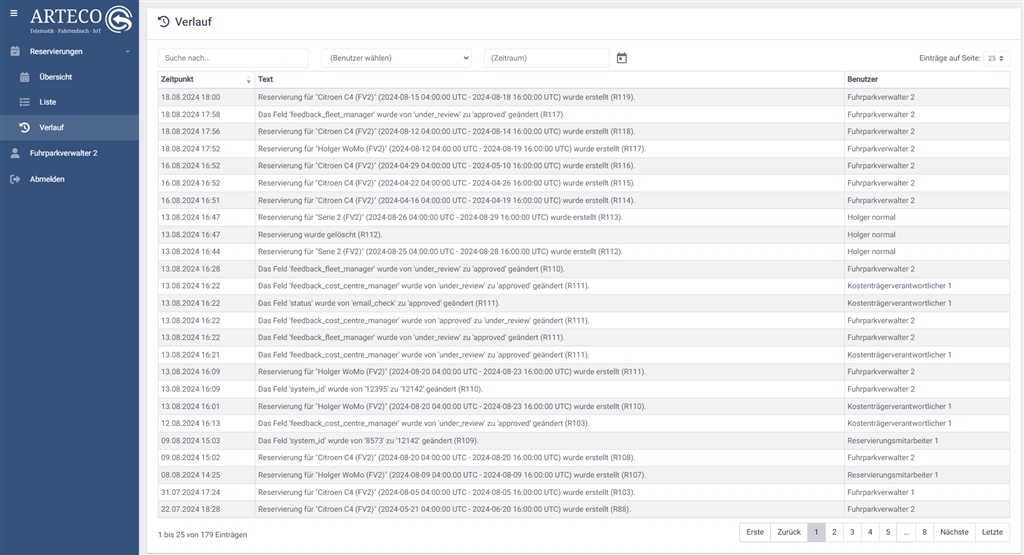Open Übersicht in the sidebar
The image size is (1024, 555).
click(x=56, y=77)
